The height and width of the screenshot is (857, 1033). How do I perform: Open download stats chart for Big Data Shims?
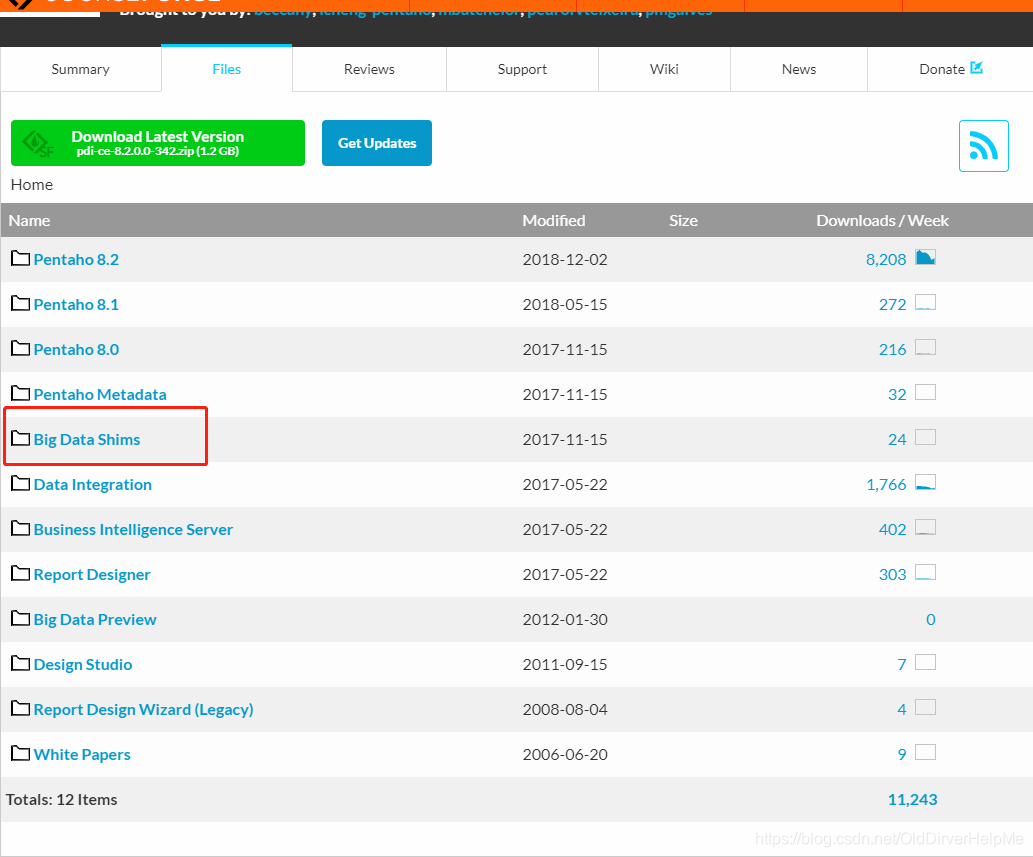[x=925, y=437]
